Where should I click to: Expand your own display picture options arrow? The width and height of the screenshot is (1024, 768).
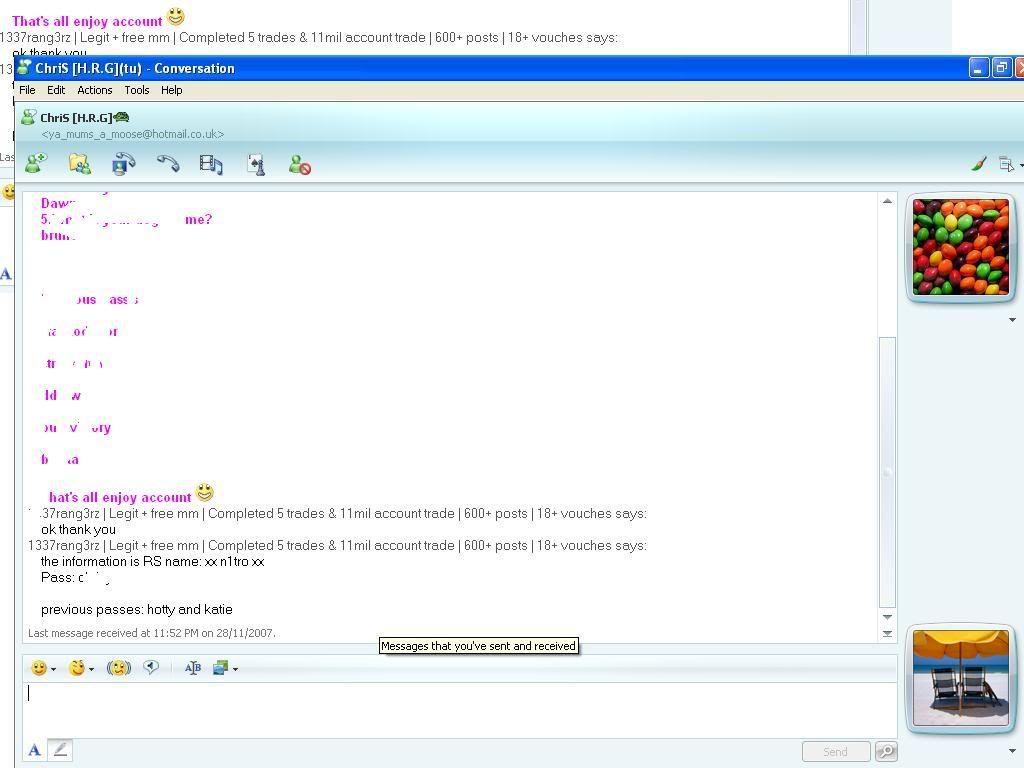1012,750
